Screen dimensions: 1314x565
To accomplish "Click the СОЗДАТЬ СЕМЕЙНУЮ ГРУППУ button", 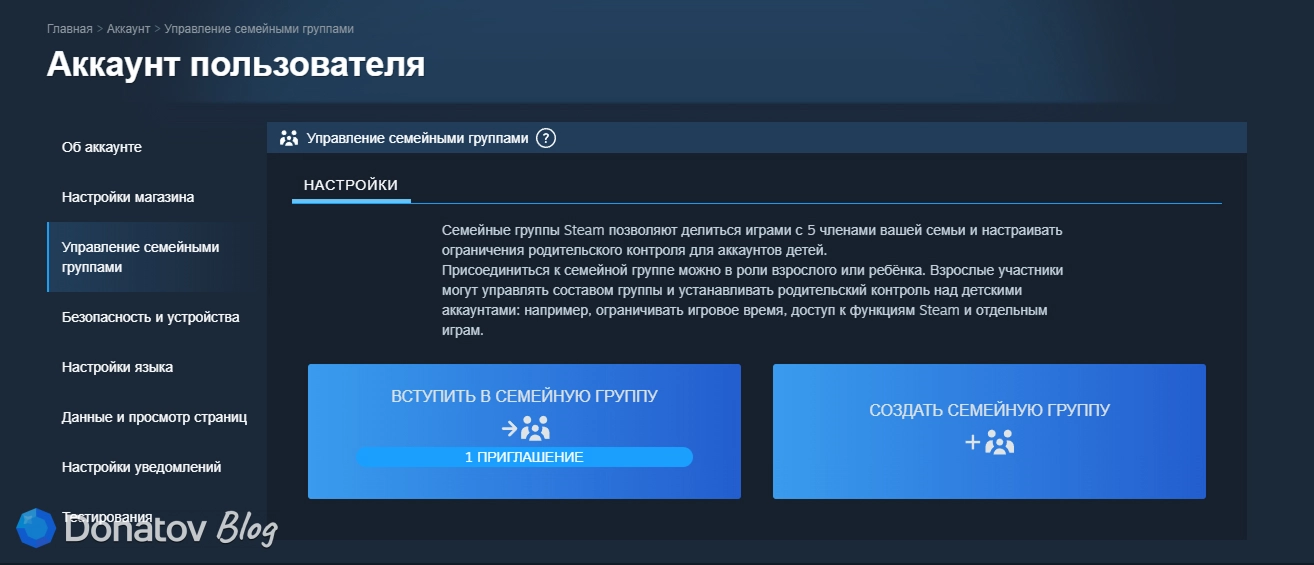I will (989, 431).
